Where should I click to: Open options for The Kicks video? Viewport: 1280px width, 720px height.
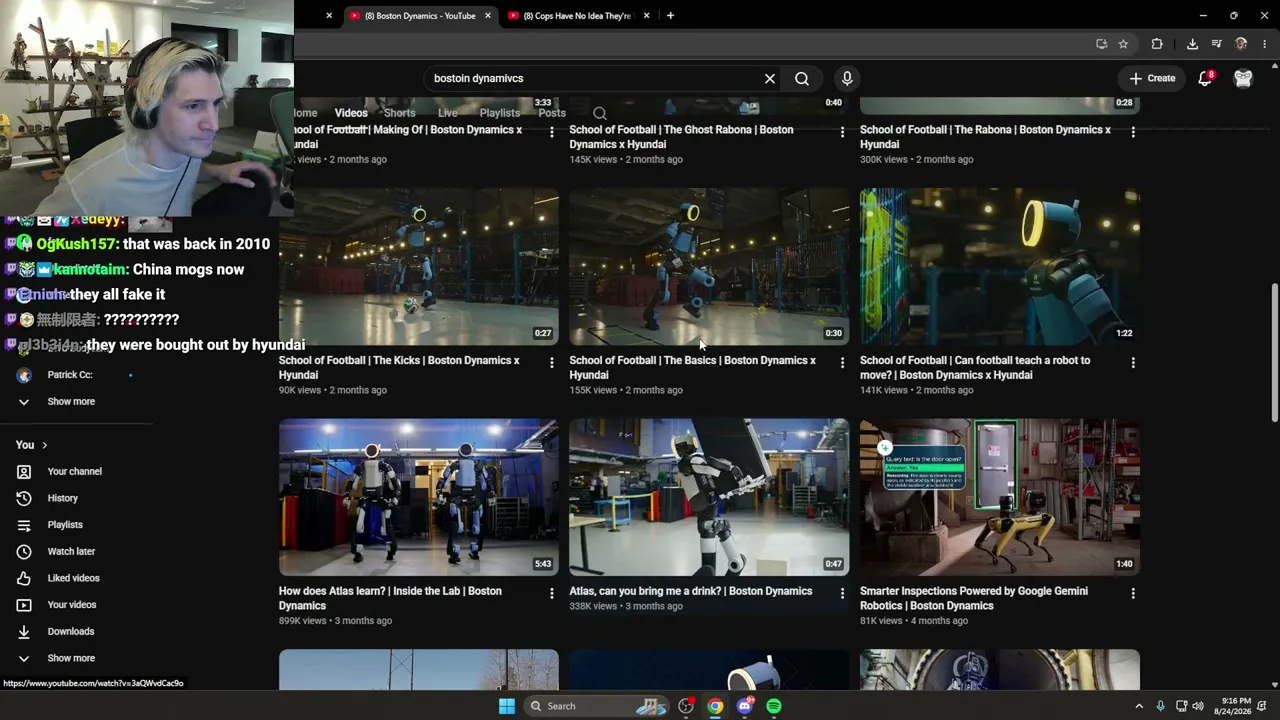click(551, 363)
